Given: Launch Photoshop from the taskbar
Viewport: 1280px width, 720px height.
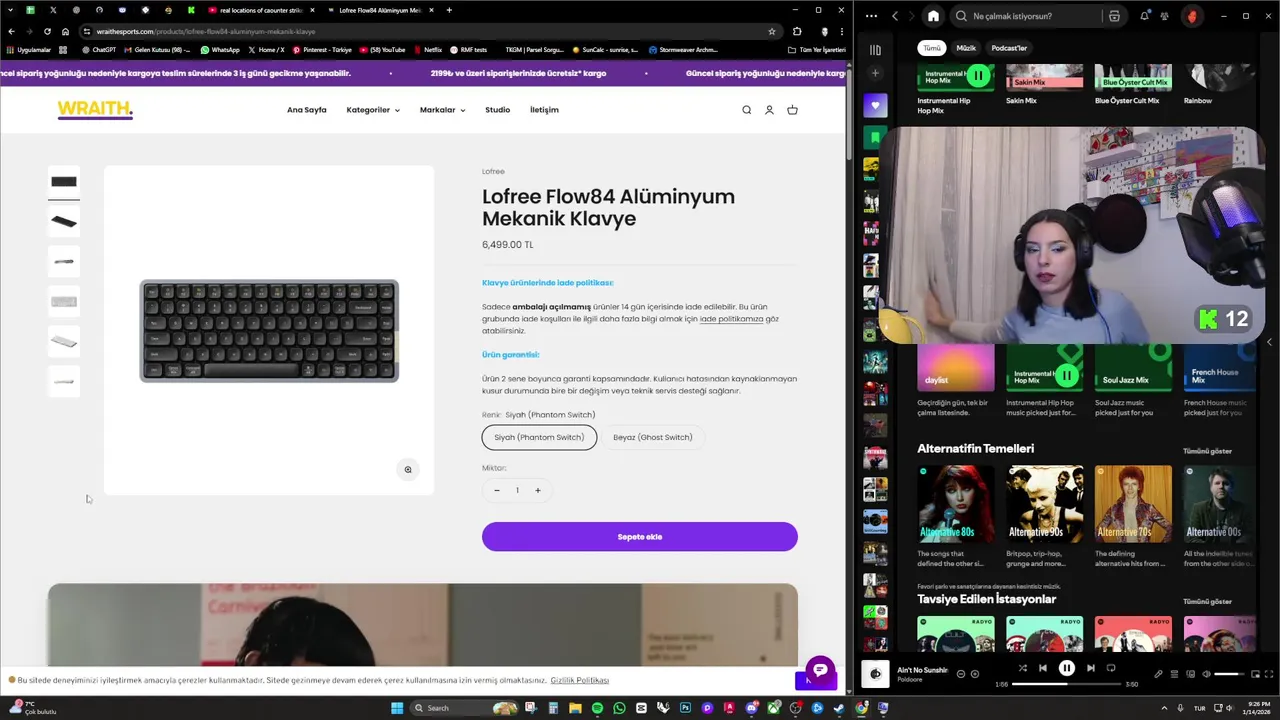Looking at the screenshot, I should point(685,708).
